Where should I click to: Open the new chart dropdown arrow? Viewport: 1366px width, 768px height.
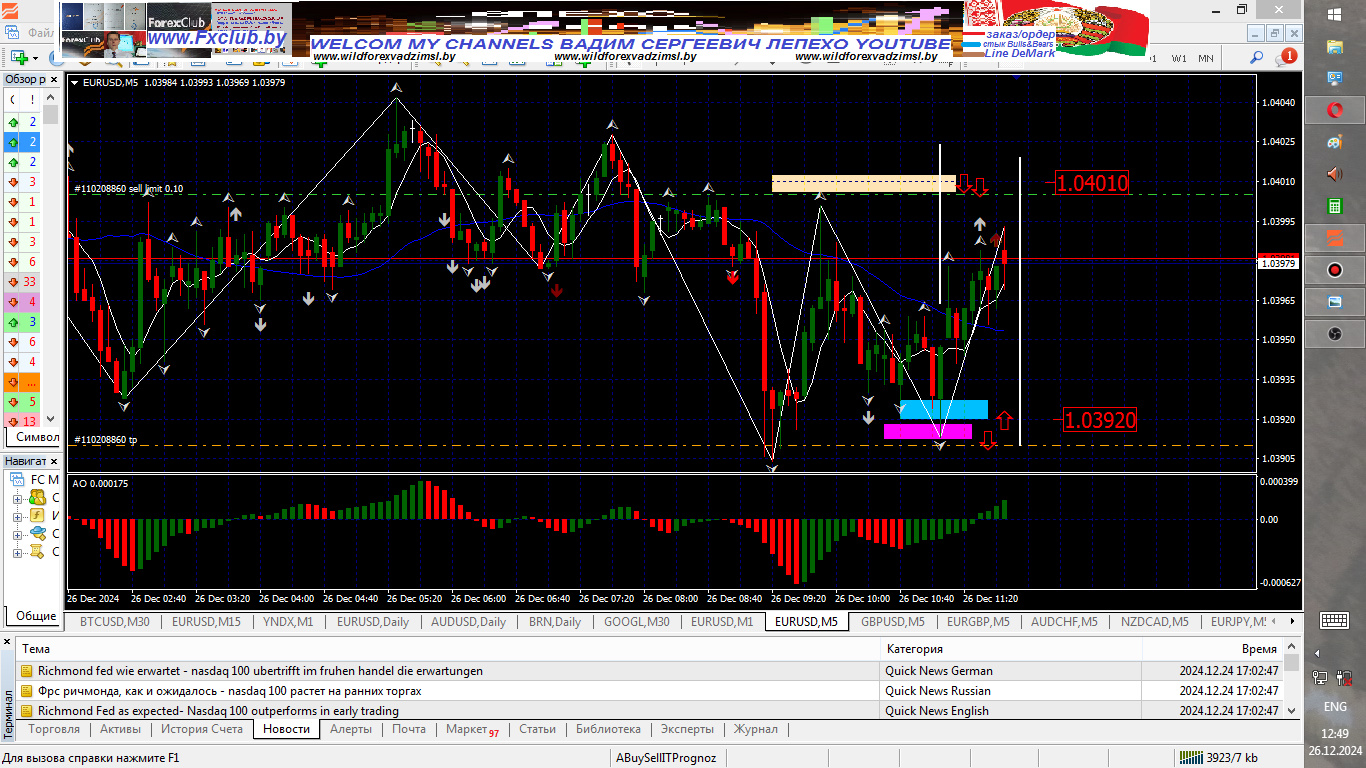[36, 58]
